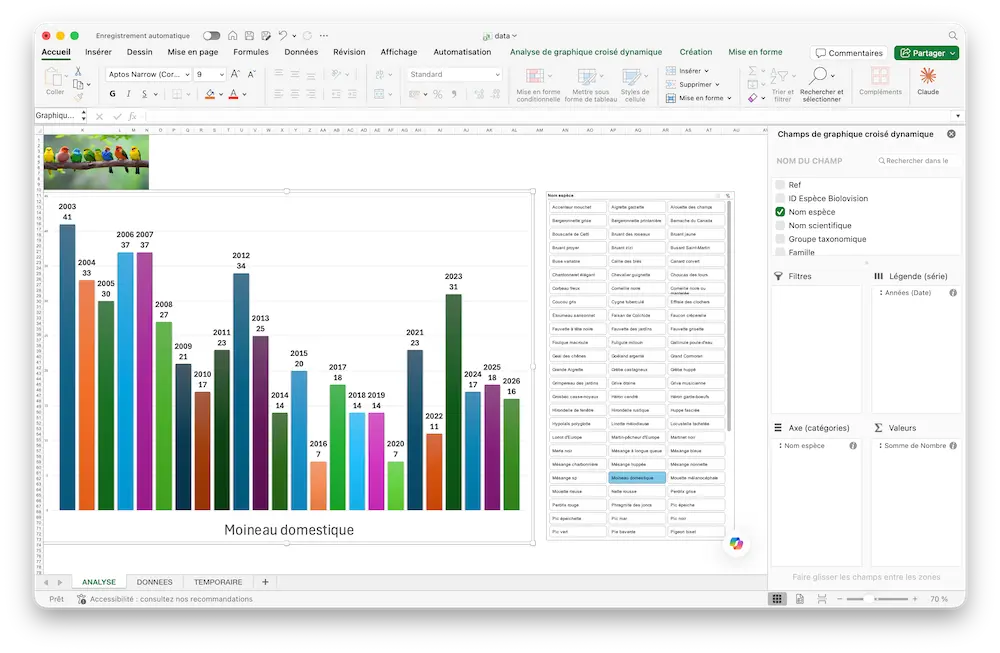
Task: Check the ID Espèce Biolovision checkbox
Action: (x=780, y=198)
